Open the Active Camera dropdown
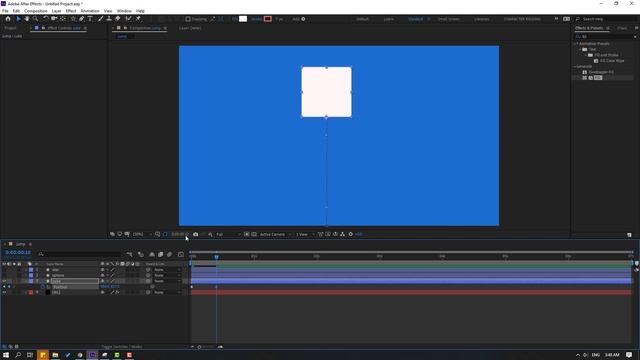This screenshot has width=640, height=360. pyautogui.click(x=276, y=234)
